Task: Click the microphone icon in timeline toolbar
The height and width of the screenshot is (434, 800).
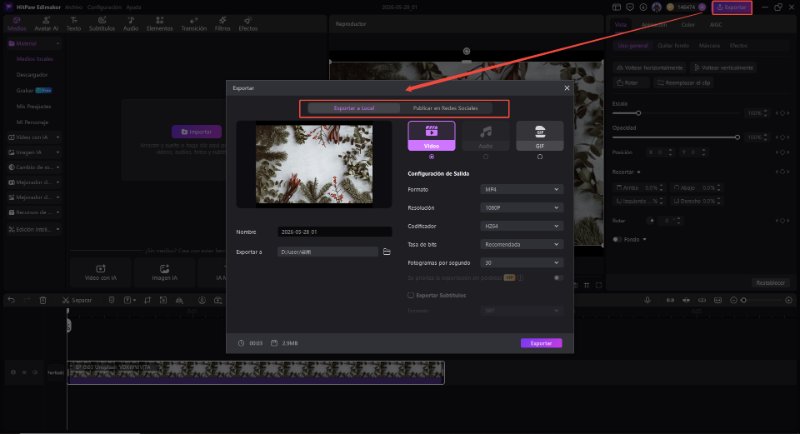Action: point(647,300)
